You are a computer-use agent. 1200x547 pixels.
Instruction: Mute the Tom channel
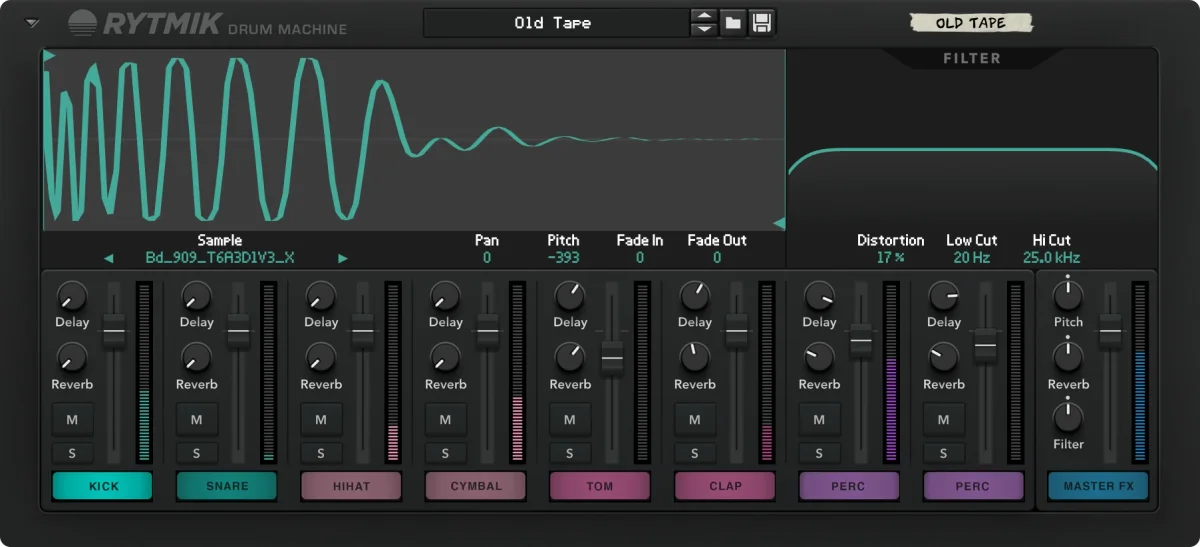pyautogui.click(x=570, y=419)
